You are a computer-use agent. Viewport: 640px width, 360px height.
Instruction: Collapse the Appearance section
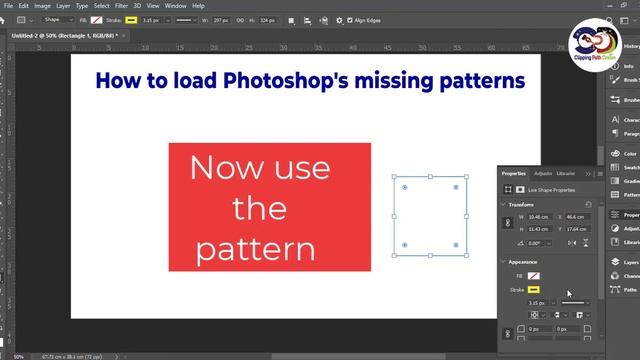tap(503, 262)
